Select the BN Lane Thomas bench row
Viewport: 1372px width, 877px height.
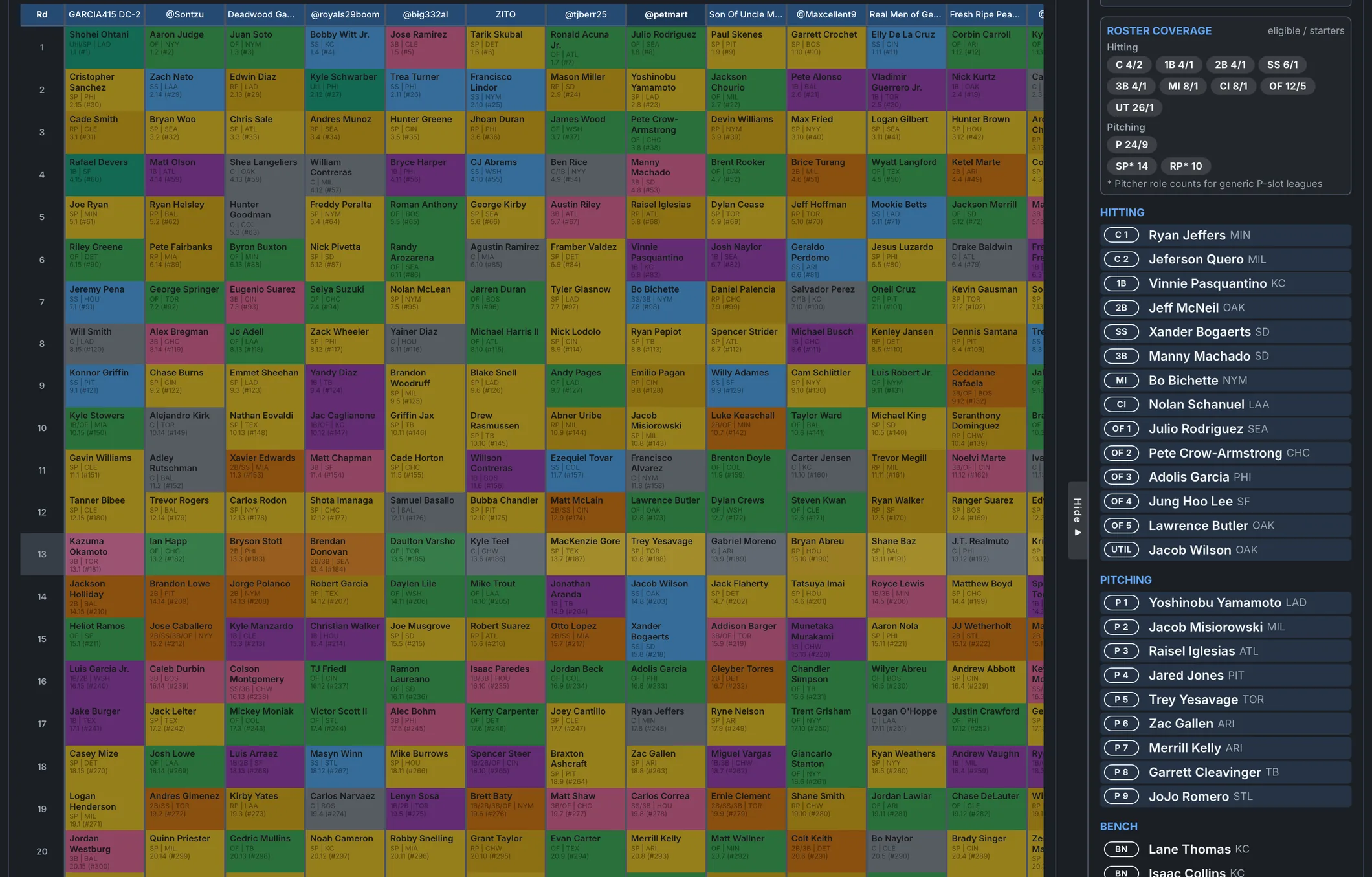[1226, 849]
